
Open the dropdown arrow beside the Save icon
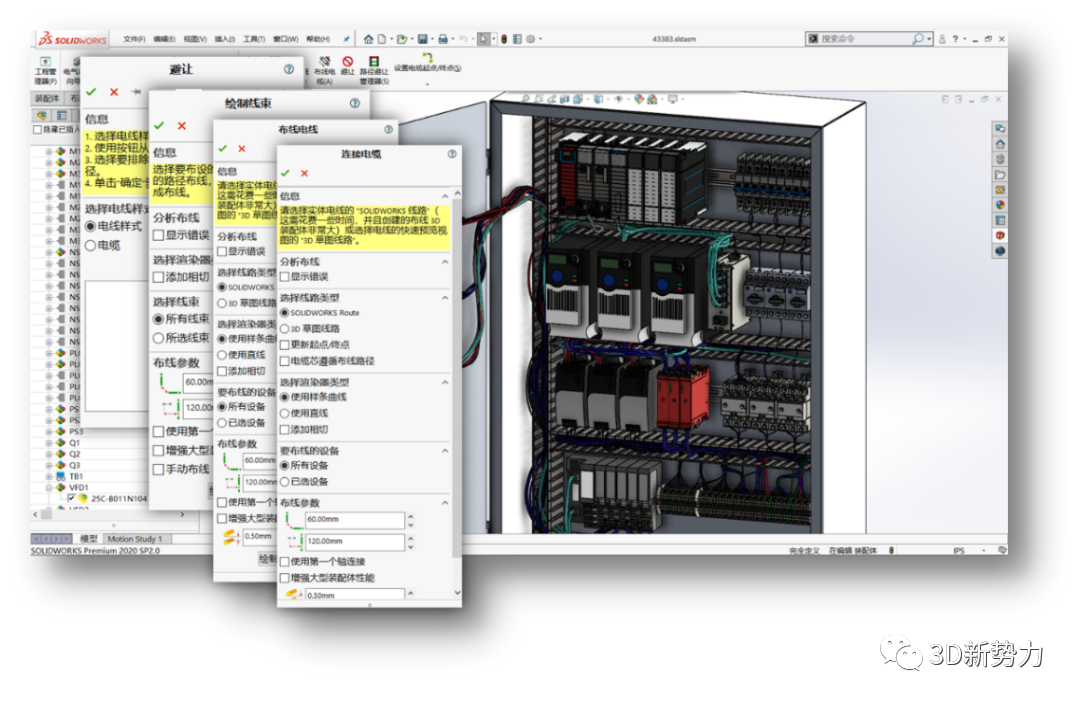(x=432, y=38)
